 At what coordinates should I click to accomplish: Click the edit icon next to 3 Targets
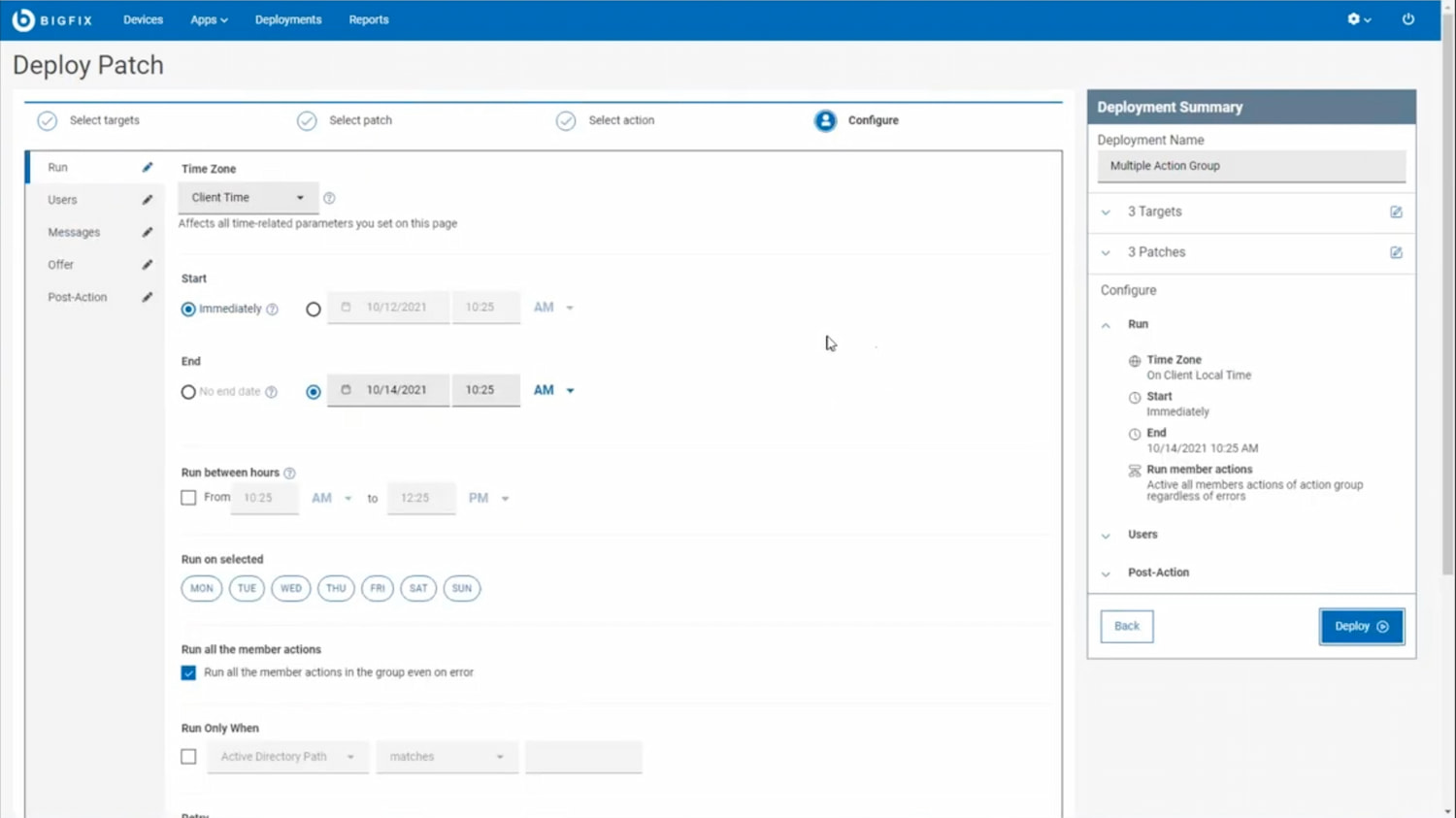[x=1396, y=212]
